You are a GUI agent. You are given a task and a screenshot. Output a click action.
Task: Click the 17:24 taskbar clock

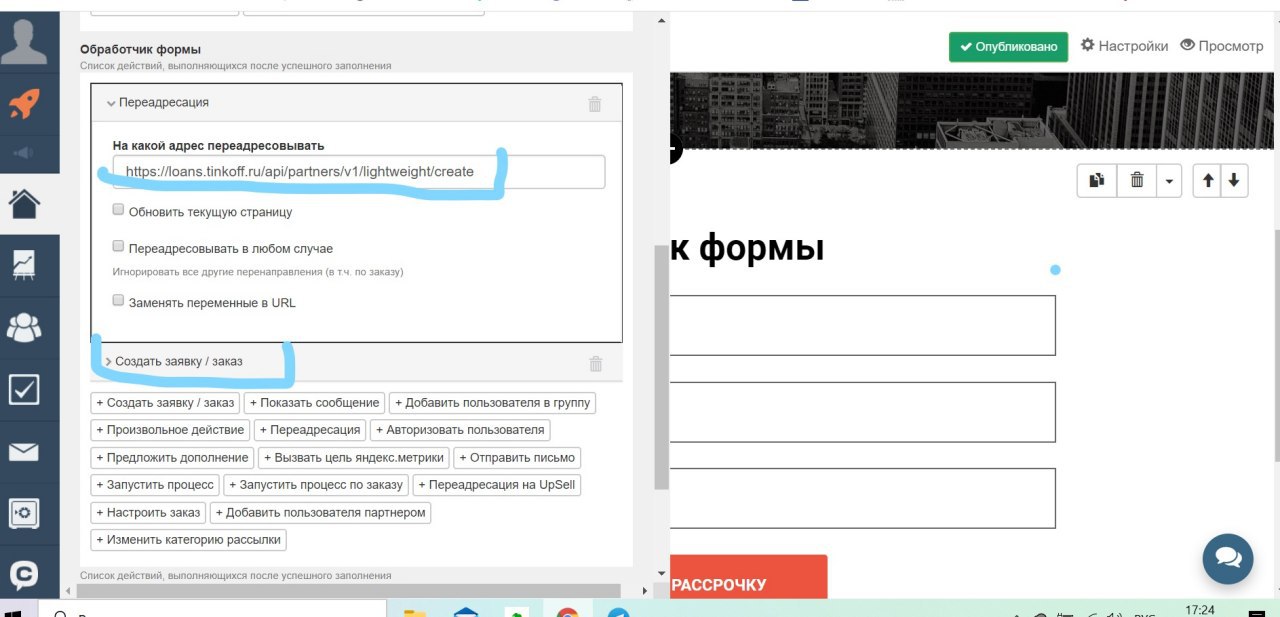pyautogui.click(x=1200, y=610)
